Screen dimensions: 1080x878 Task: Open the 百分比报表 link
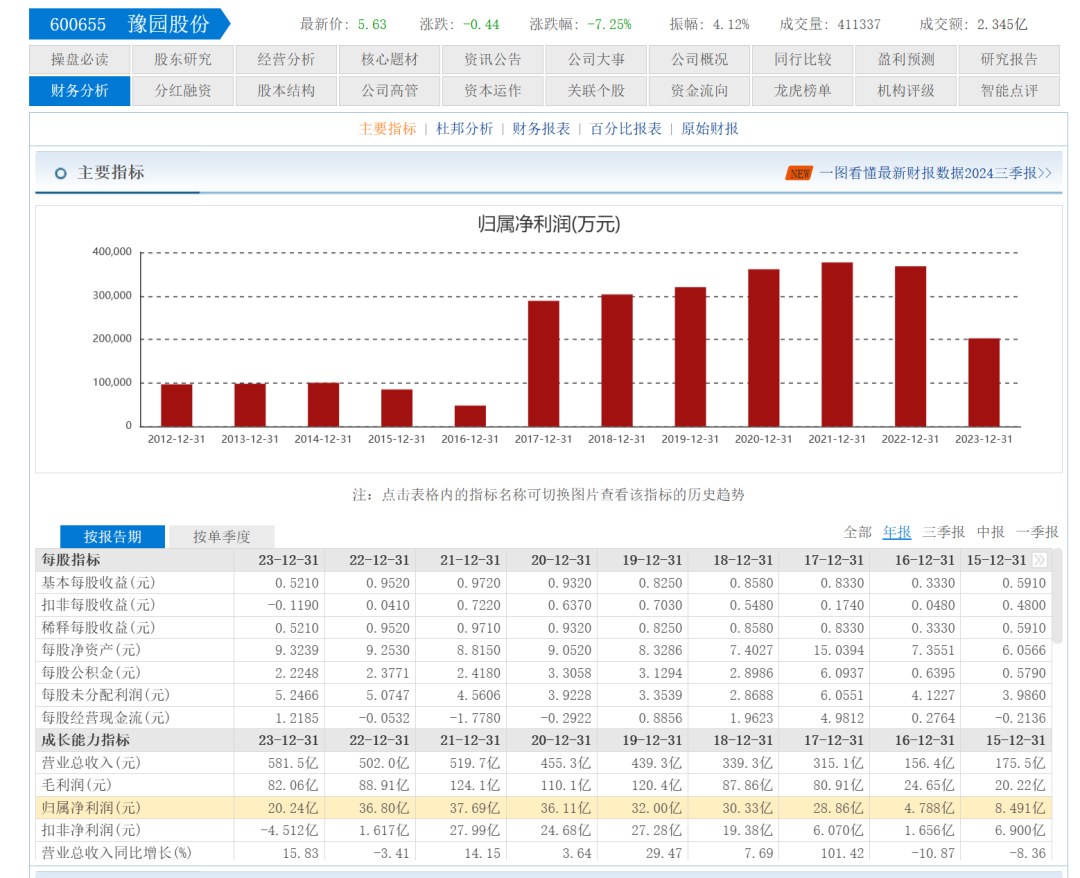click(625, 129)
